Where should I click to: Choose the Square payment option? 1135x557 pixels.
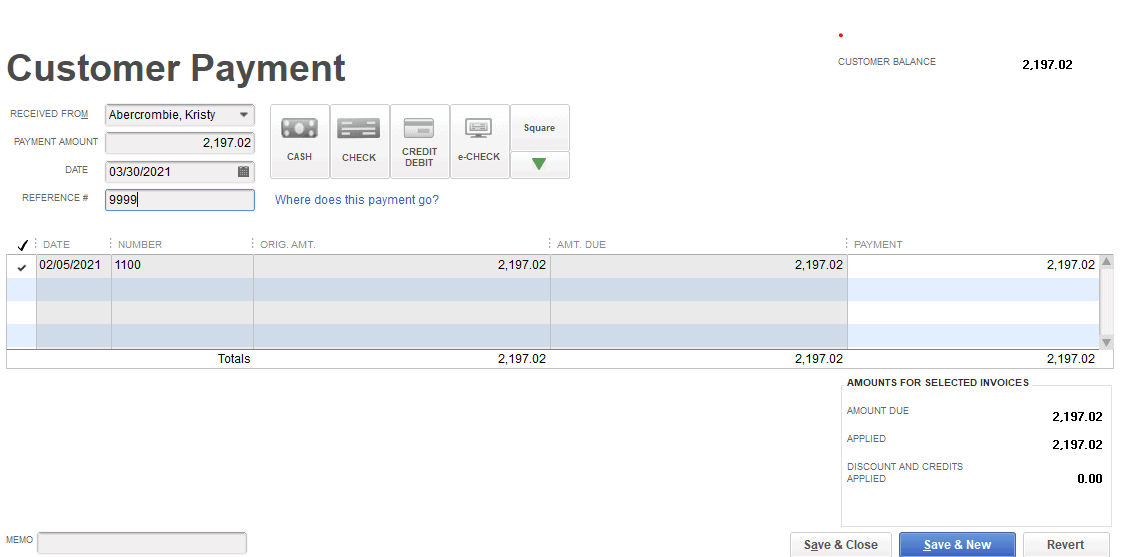coord(539,127)
